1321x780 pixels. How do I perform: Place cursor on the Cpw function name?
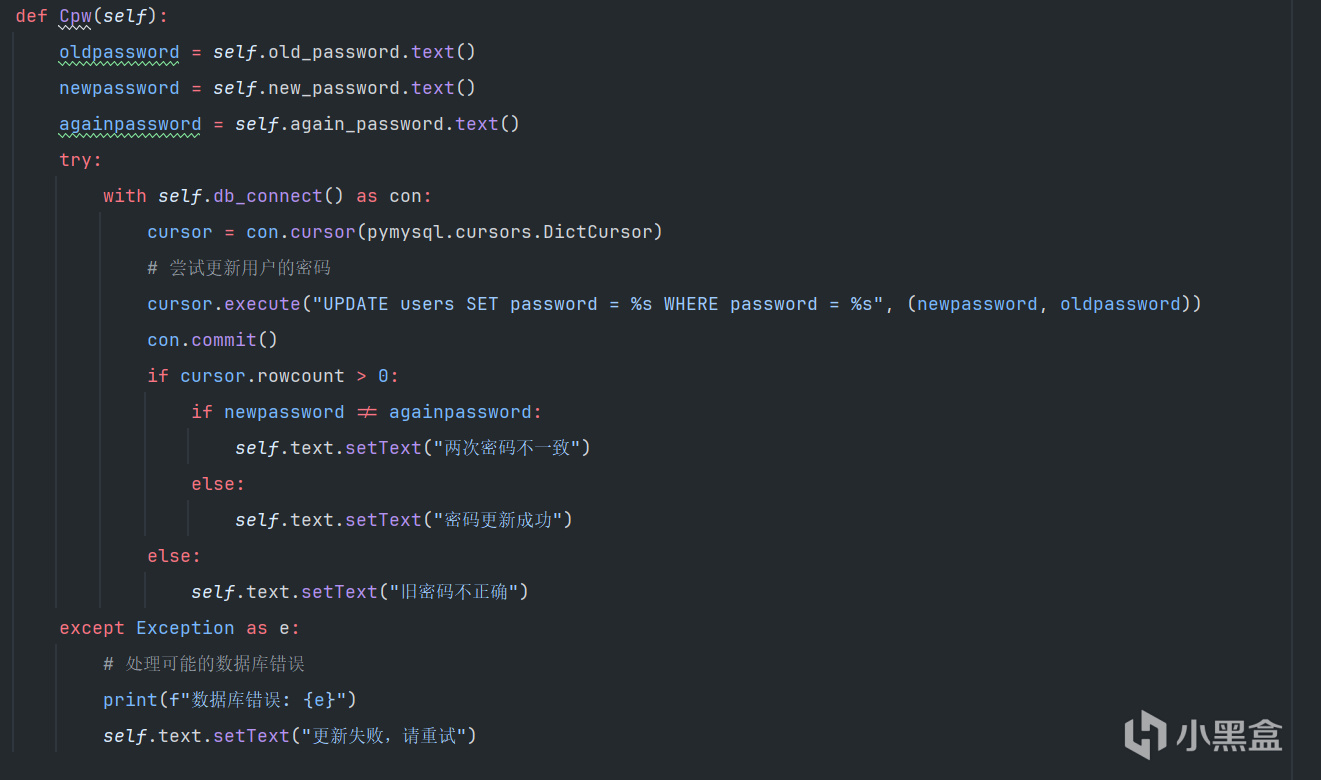[75, 16]
